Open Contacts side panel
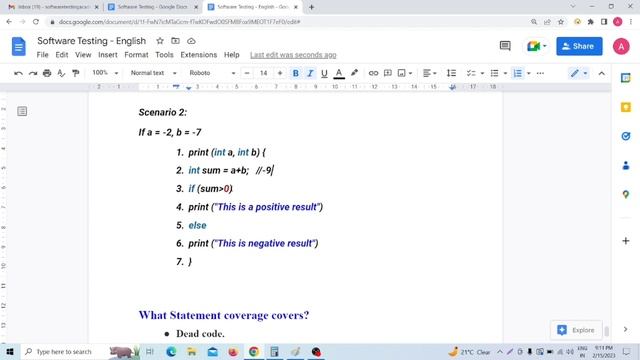This screenshot has height=360, width=640. (x=625, y=166)
